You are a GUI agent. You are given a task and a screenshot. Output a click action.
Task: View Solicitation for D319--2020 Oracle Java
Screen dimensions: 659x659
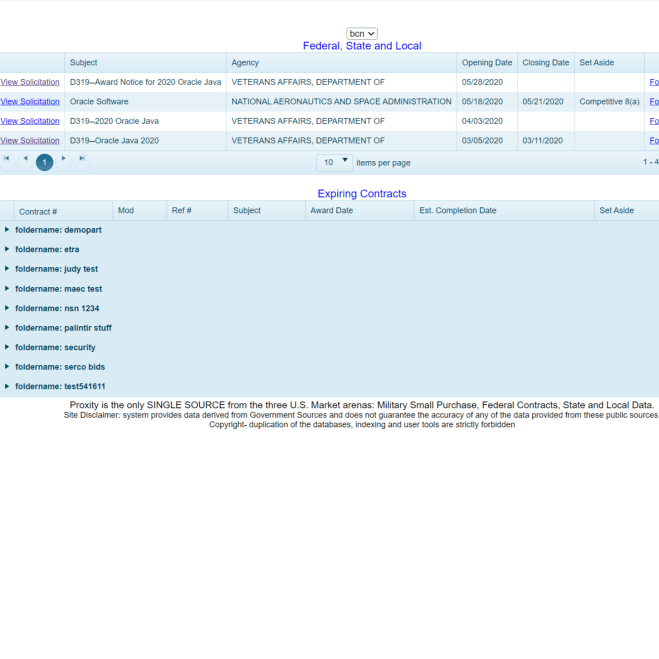click(30, 121)
